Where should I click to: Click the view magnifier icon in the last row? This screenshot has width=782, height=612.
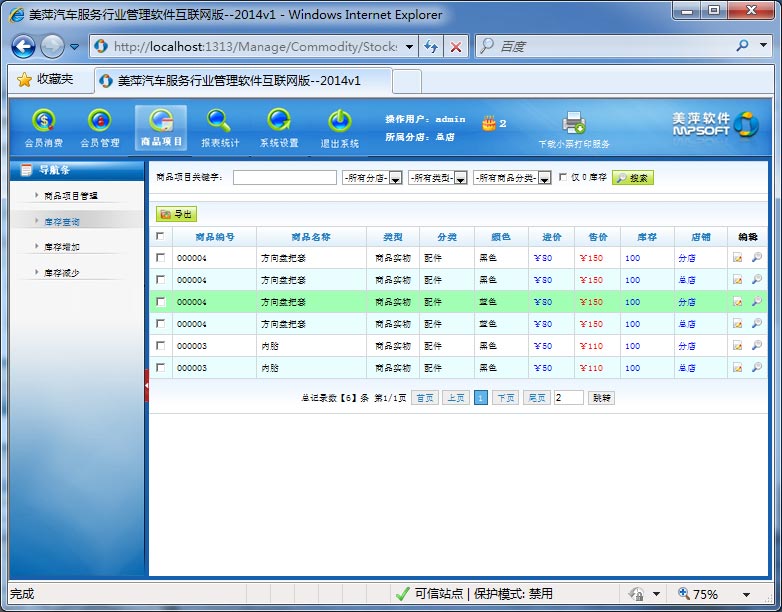756,368
